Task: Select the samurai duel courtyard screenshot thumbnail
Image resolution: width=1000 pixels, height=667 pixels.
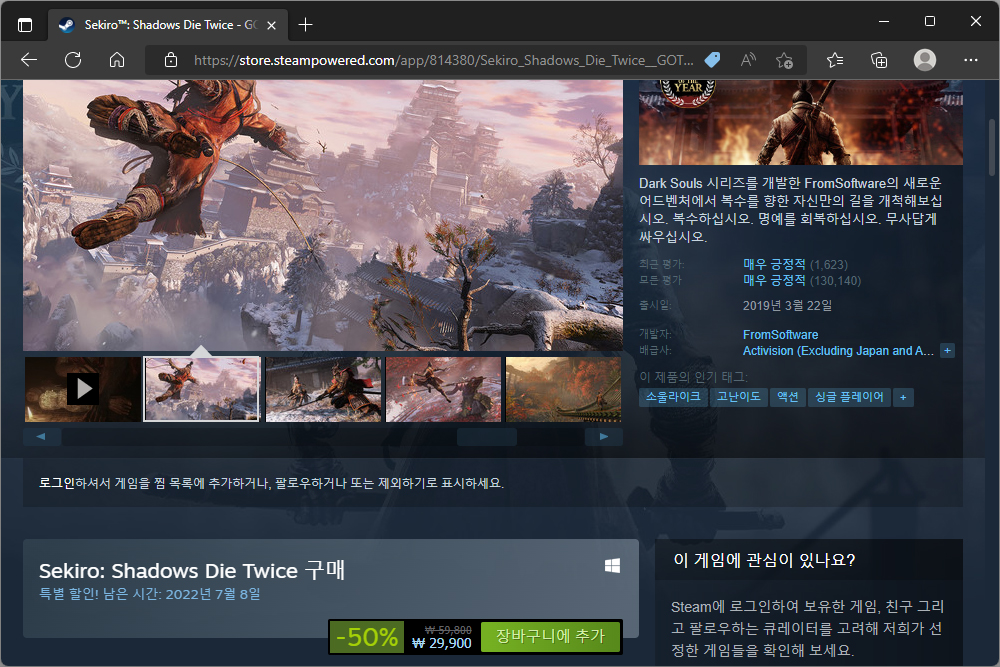Action: click(323, 389)
